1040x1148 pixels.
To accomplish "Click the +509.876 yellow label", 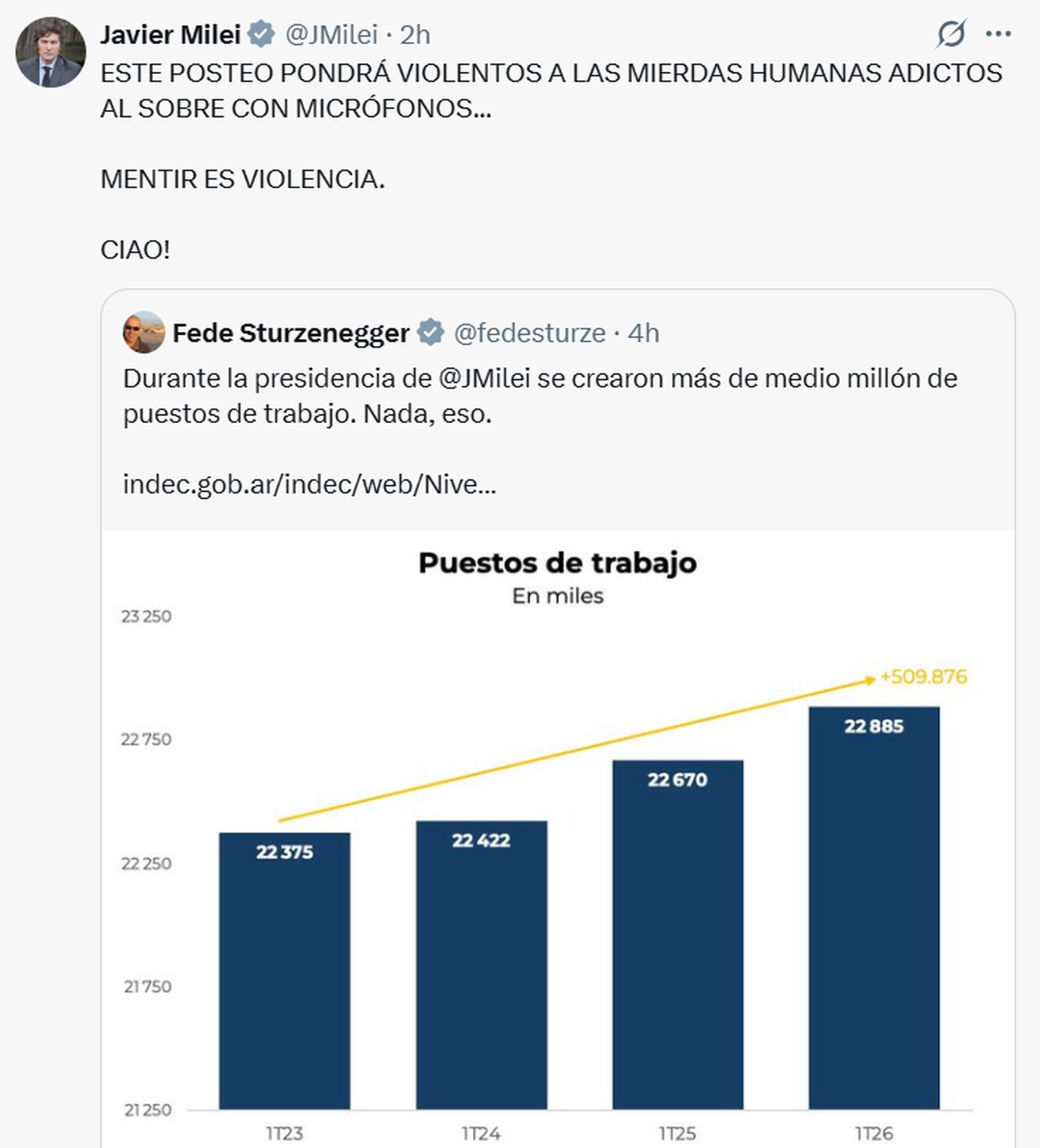I will (x=923, y=676).
